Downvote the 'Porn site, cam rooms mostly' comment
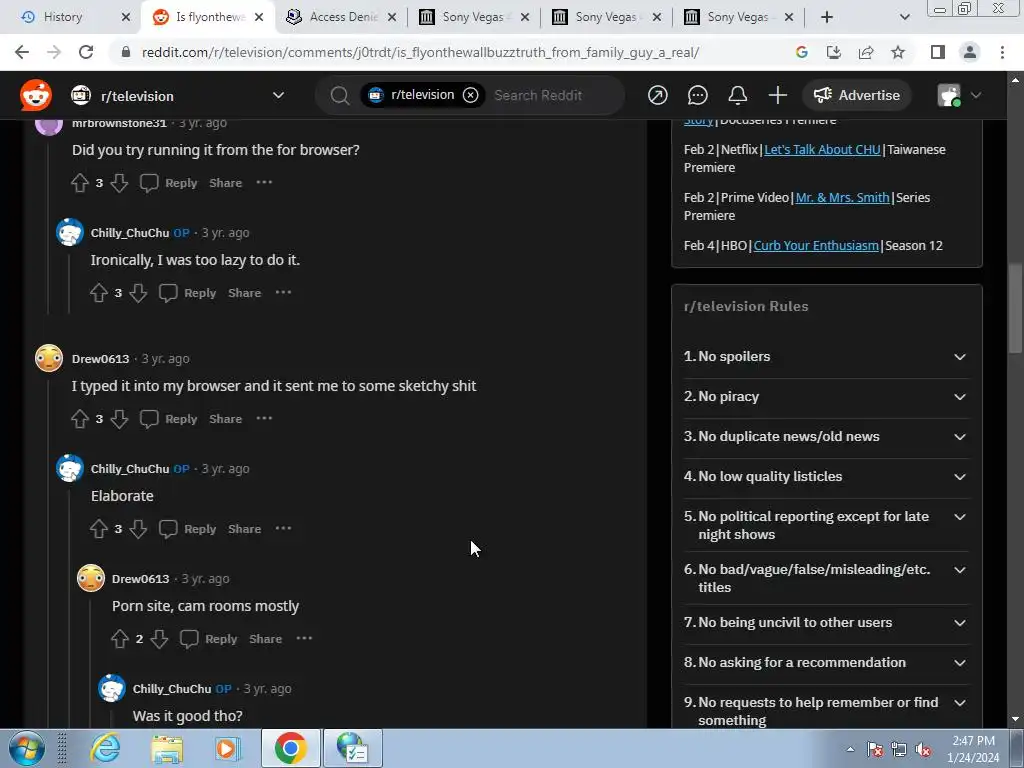The image size is (1024, 768). pos(159,639)
